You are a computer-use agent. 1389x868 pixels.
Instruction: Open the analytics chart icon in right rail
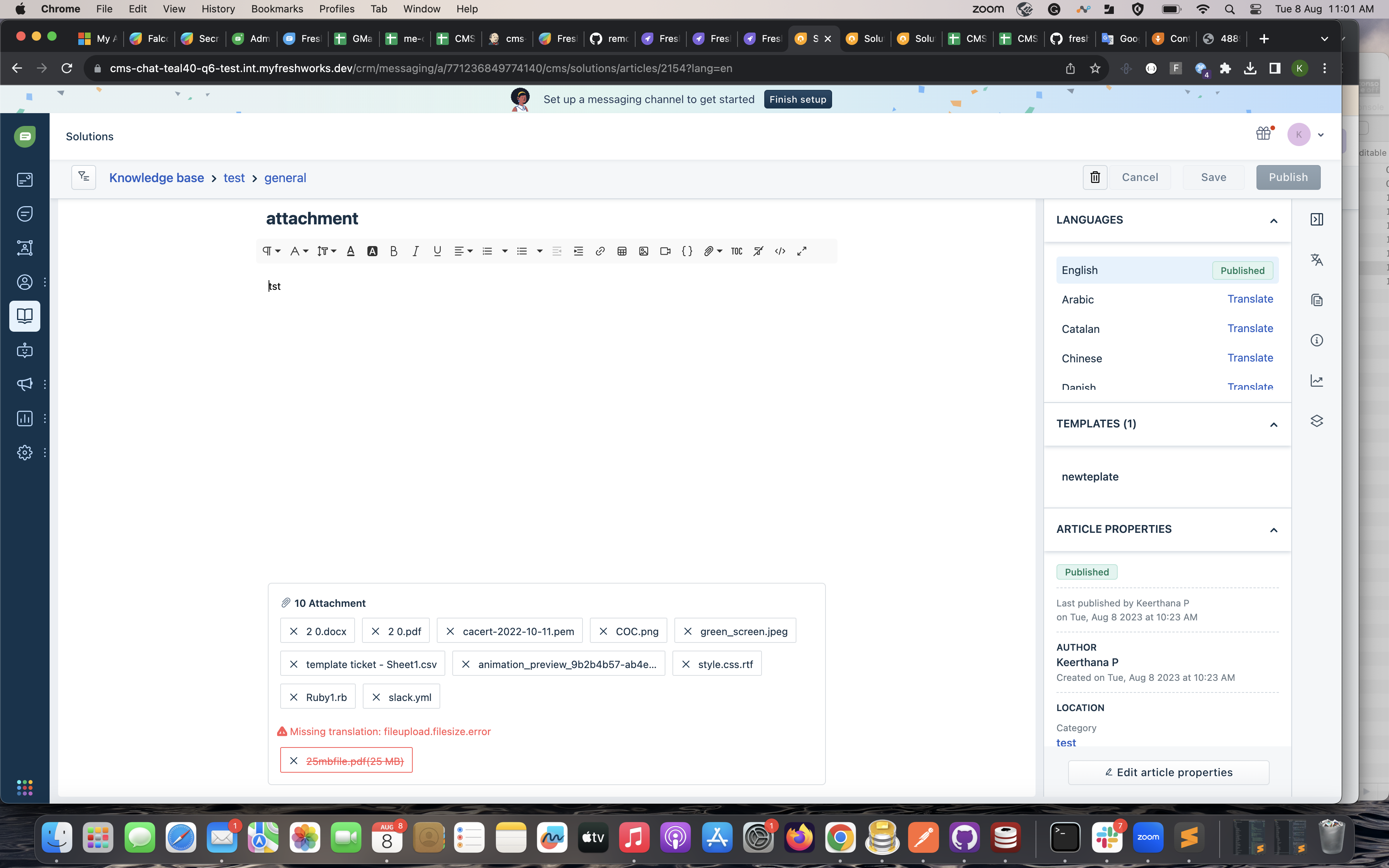coord(1317,381)
